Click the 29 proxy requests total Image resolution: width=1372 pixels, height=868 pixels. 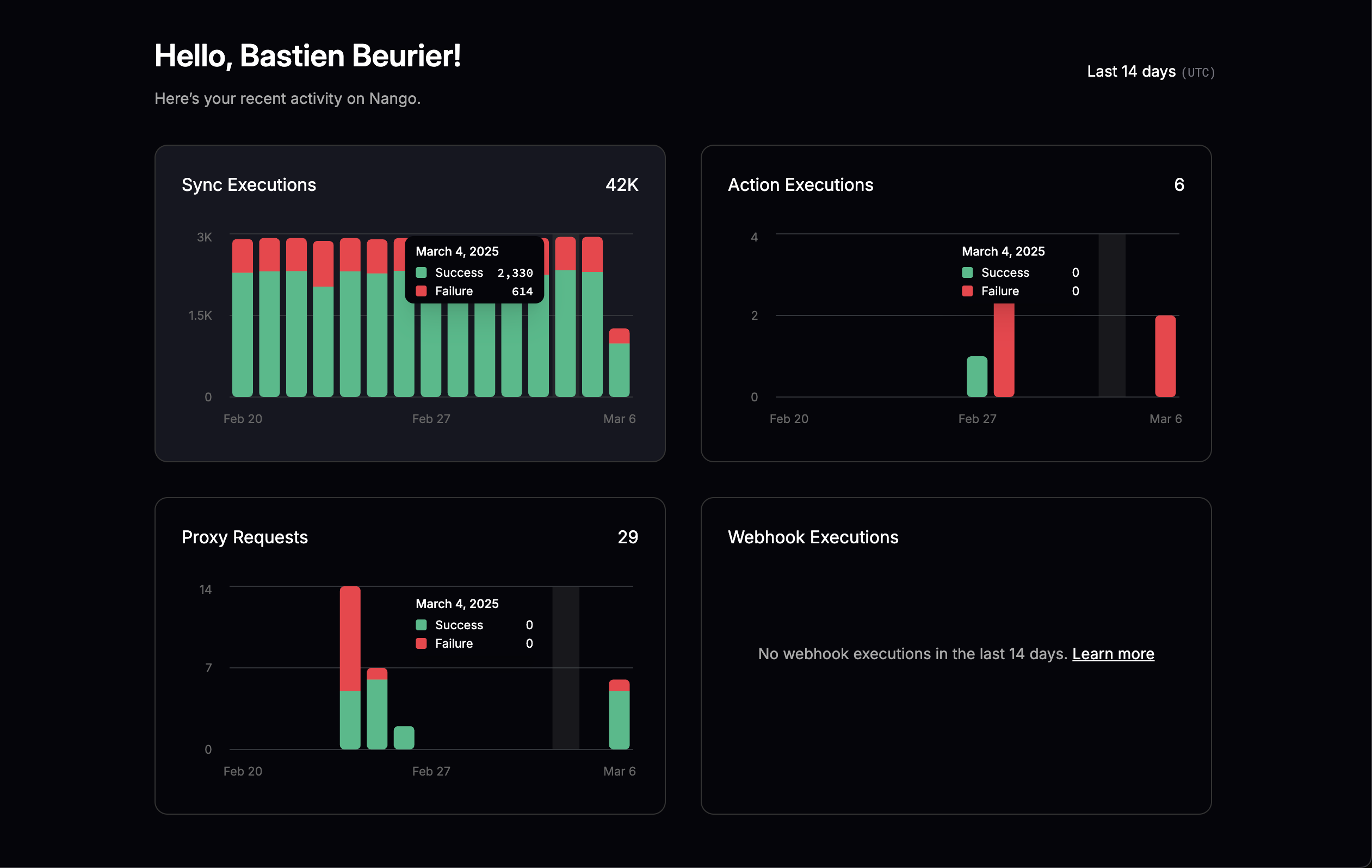(x=627, y=537)
